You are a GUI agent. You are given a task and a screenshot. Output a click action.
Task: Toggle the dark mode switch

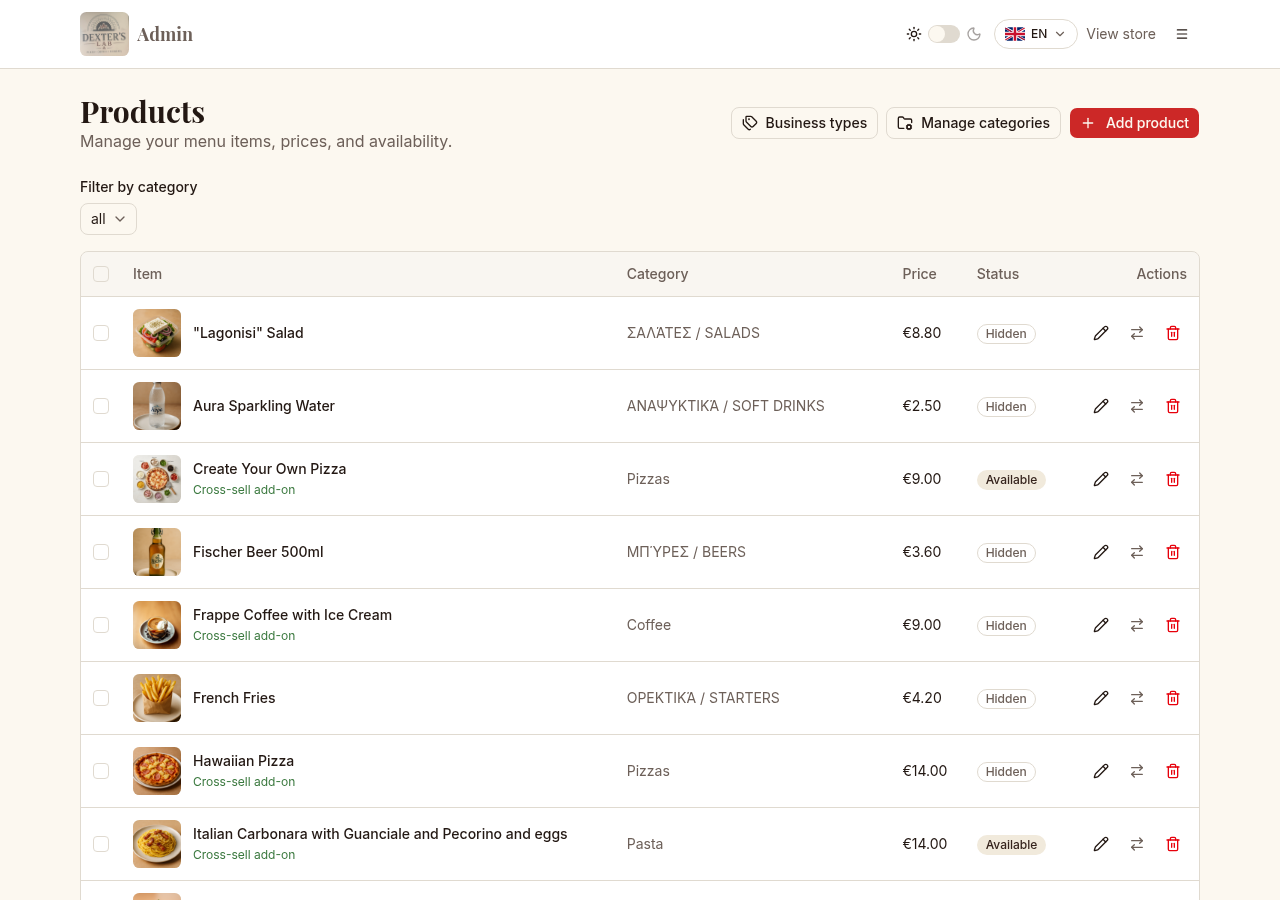coord(944,34)
